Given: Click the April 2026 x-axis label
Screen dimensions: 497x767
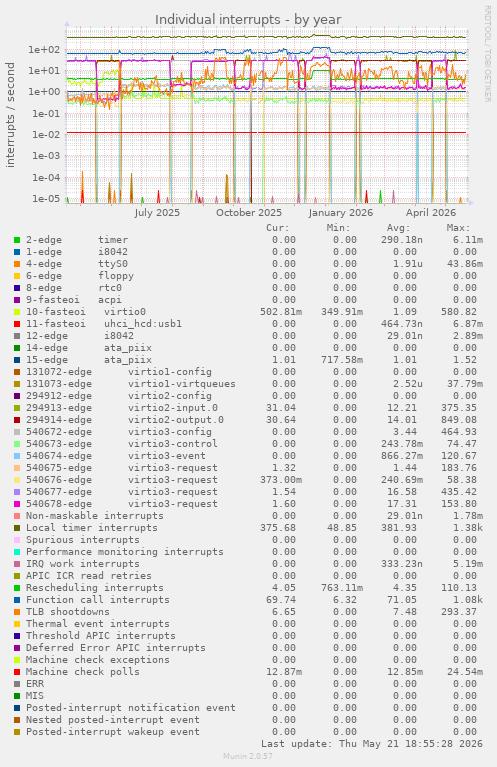Looking at the screenshot, I should (x=431, y=213).
